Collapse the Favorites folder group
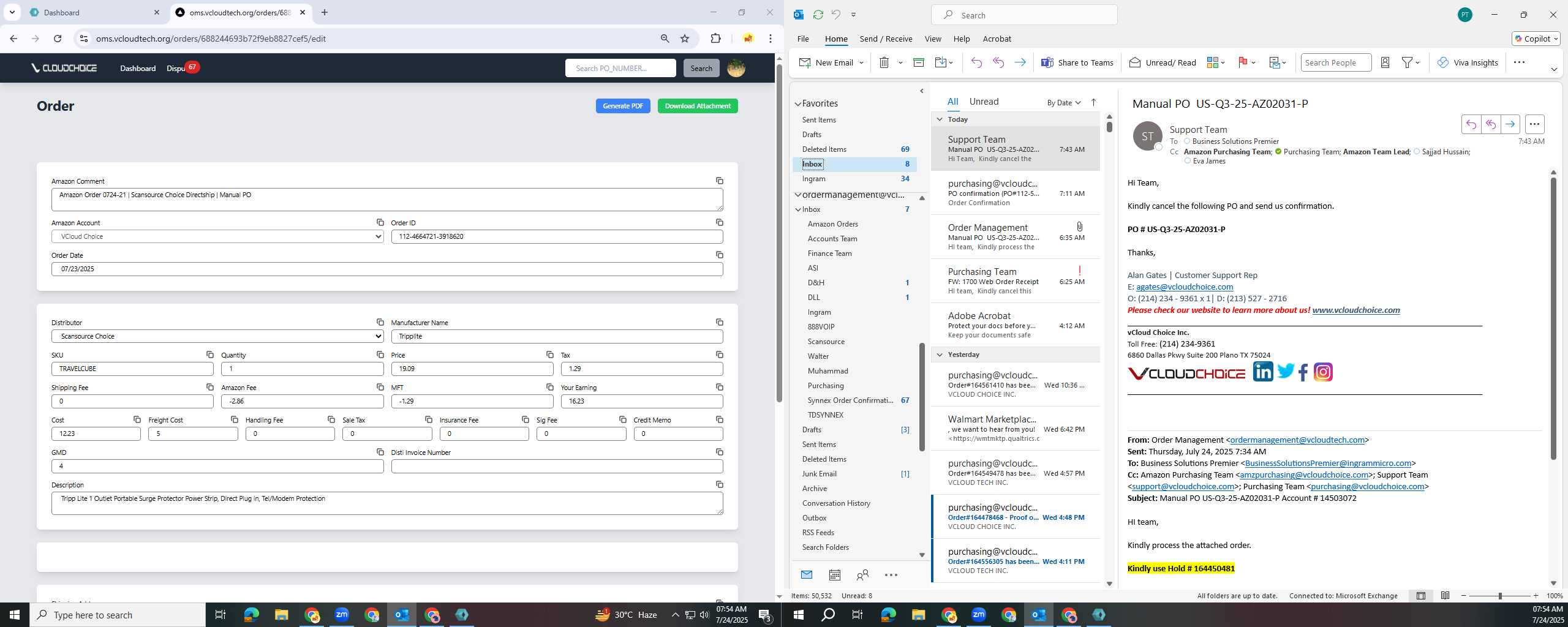The image size is (1568, 627). pyautogui.click(x=798, y=104)
